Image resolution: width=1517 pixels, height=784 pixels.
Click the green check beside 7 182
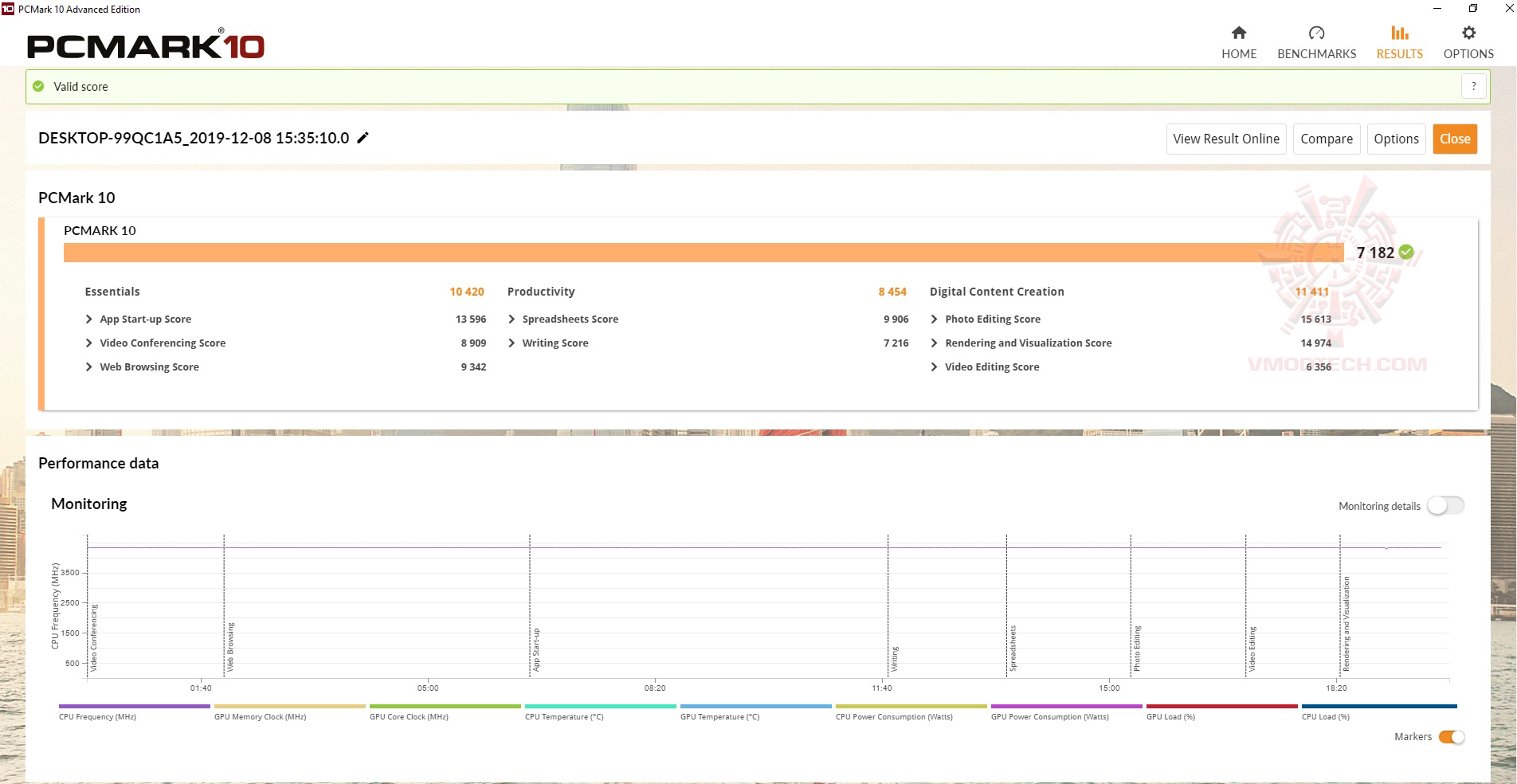(1406, 252)
